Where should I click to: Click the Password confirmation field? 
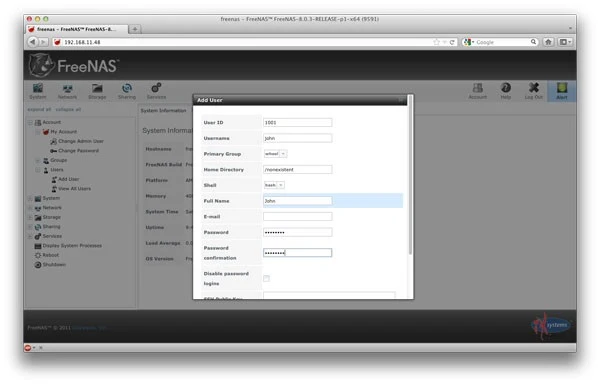tap(297, 253)
